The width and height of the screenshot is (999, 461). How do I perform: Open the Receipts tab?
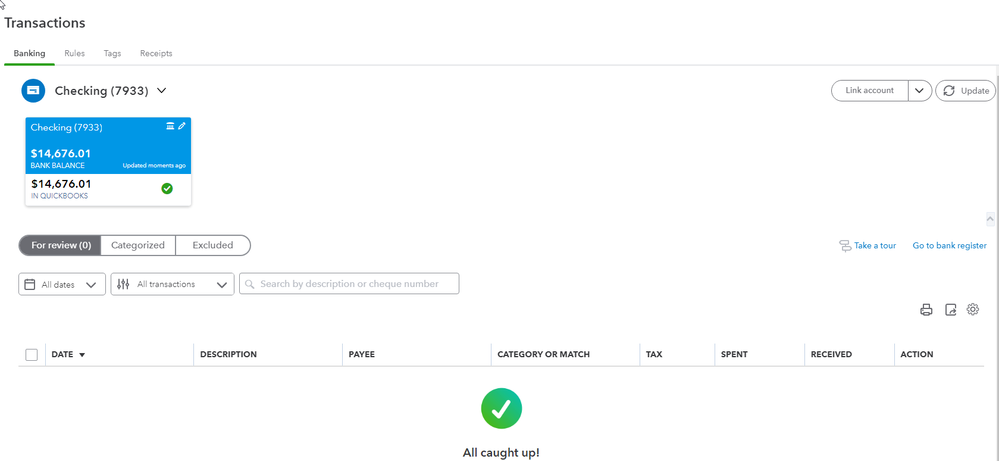[x=156, y=53]
